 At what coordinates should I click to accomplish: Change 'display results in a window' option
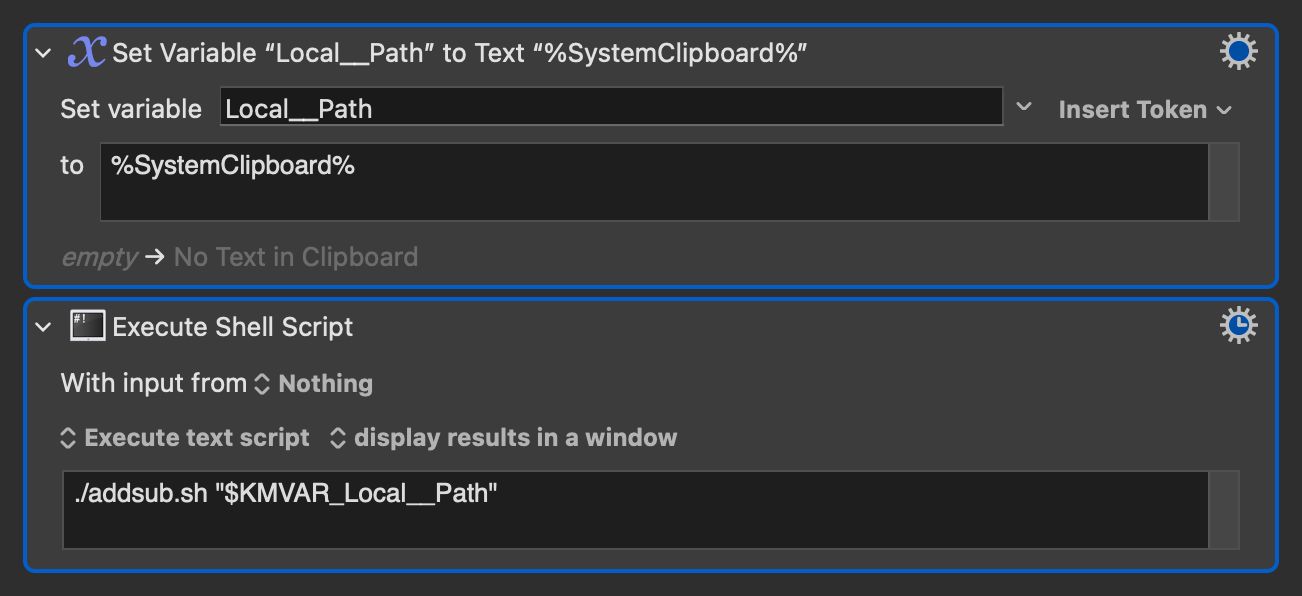coord(504,438)
